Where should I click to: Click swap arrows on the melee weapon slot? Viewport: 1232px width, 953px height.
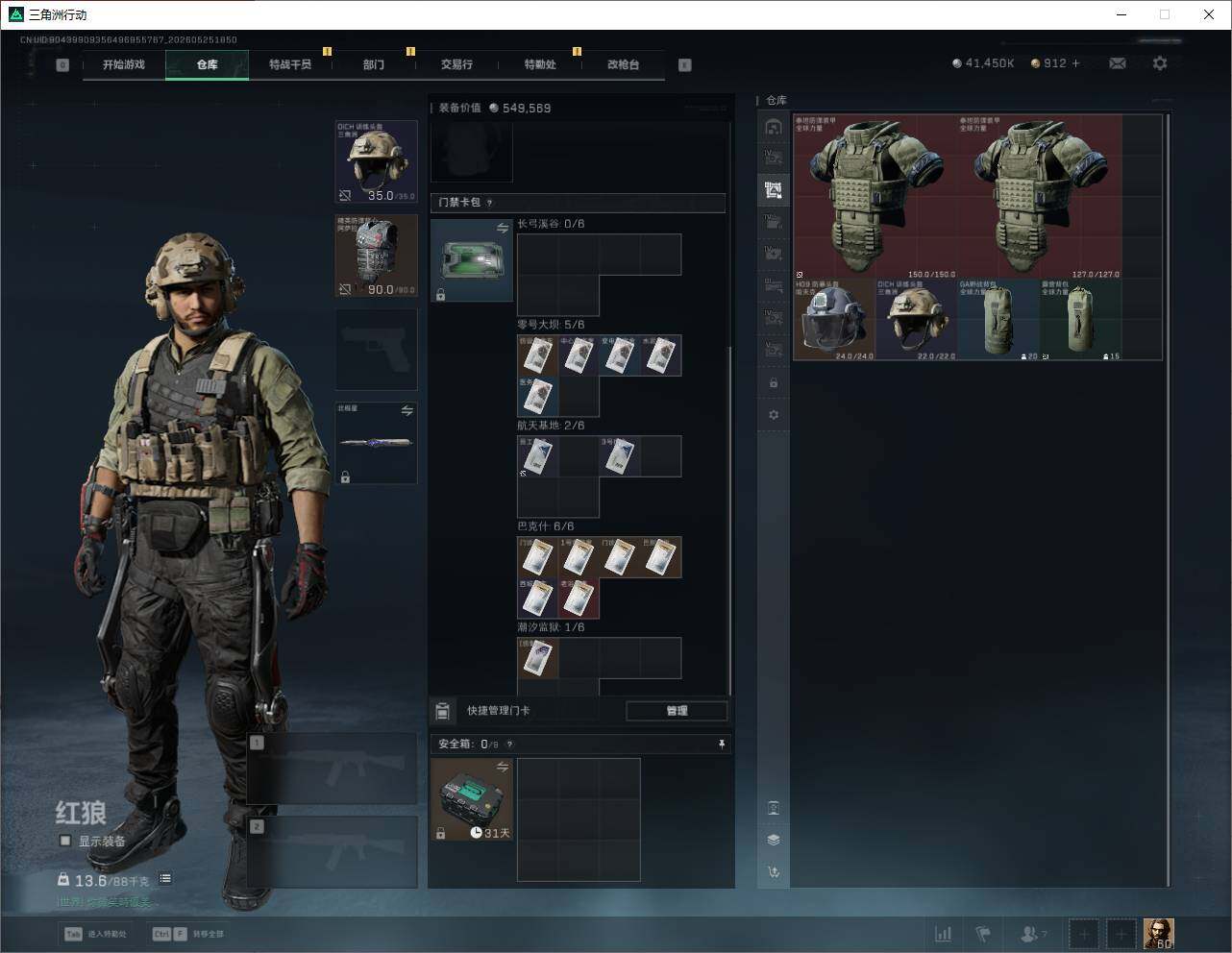point(407,410)
